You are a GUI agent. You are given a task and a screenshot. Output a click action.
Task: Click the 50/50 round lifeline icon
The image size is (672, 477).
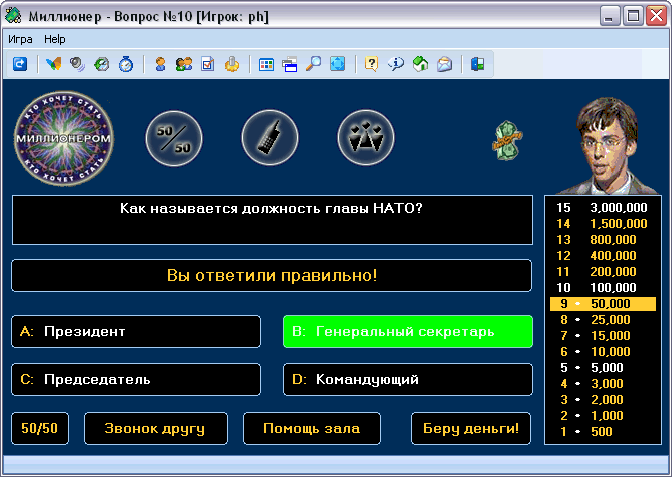tap(175, 139)
